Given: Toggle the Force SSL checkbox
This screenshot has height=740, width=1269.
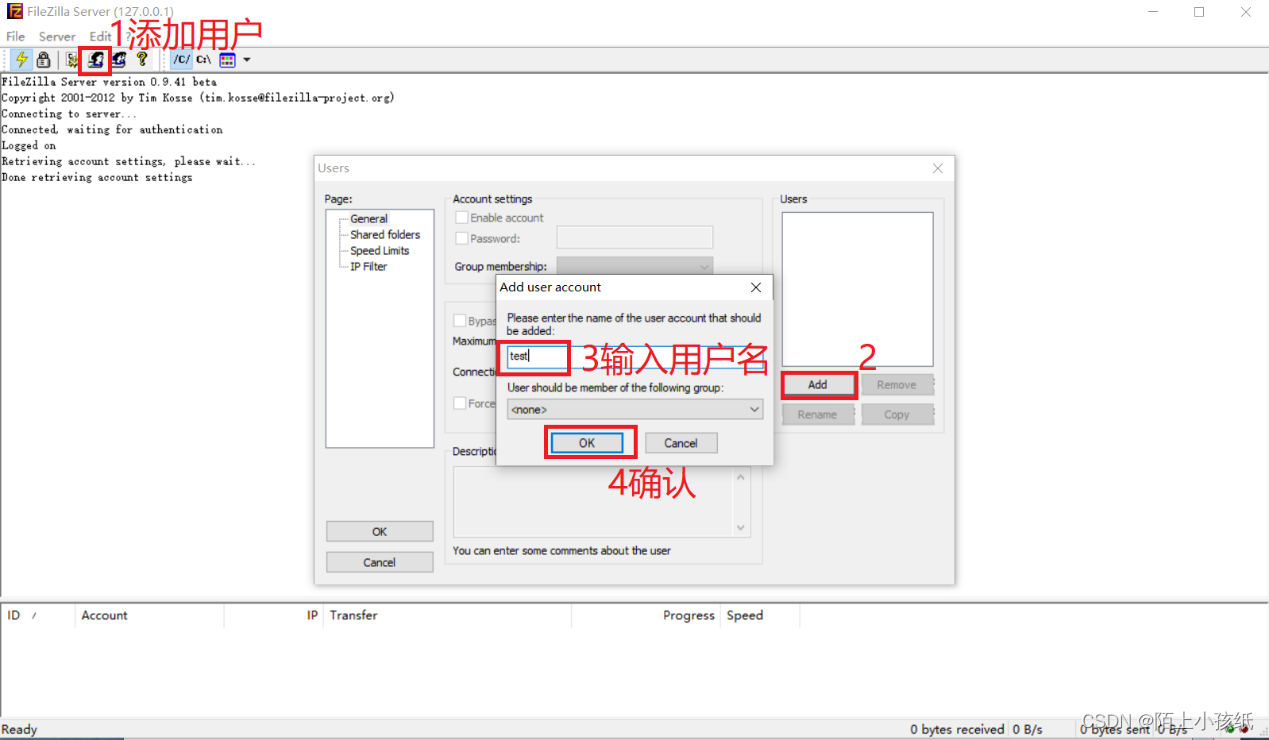Looking at the screenshot, I should tap(460, 403).
